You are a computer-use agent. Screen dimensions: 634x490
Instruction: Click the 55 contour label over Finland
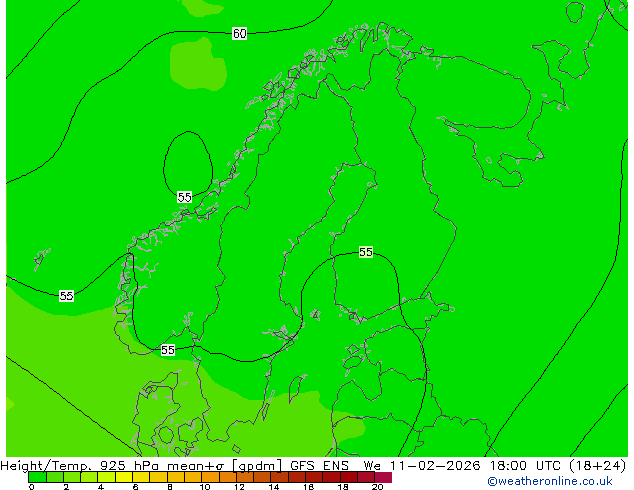(366, 252)
